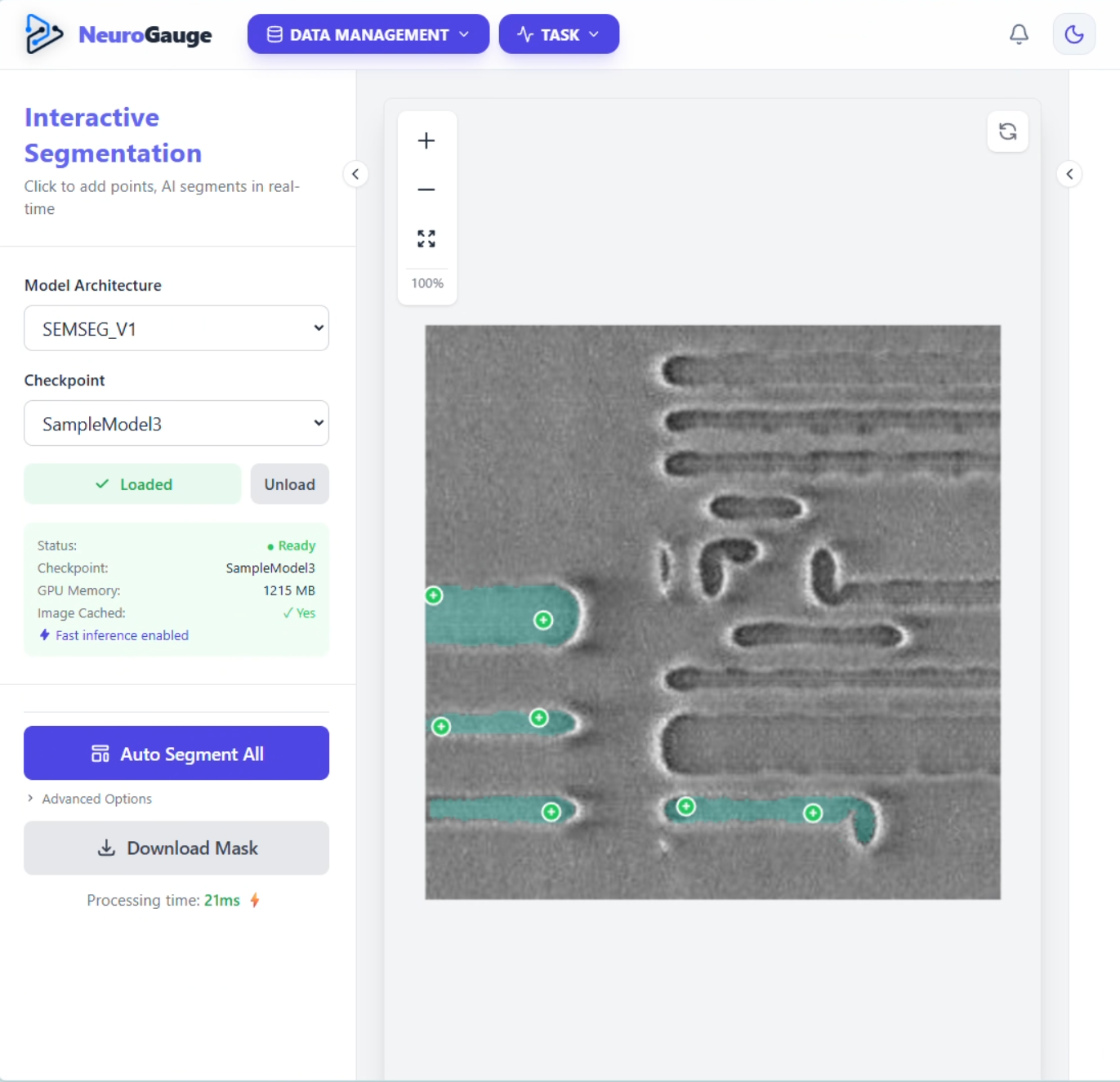Open the Checkpoint SampleModel3 dropdown
1120x1082 pixels.
pyautogui.click(x=176, y=423)
